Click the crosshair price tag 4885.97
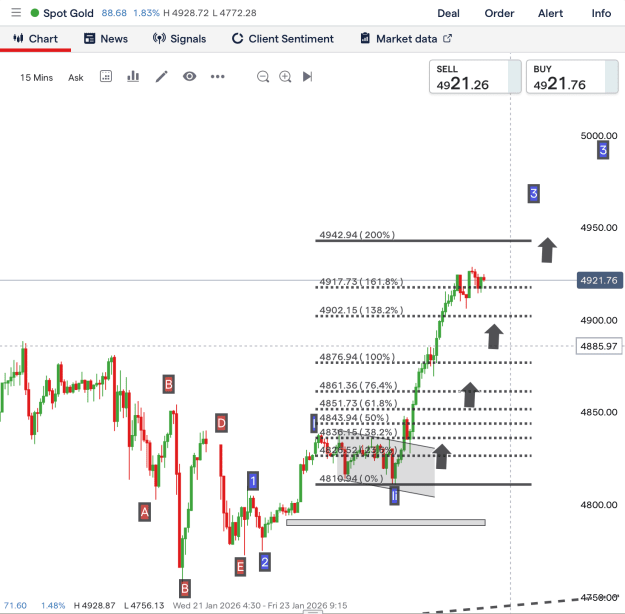The width and height of the screenshot is (625, 614). point(599,346)
